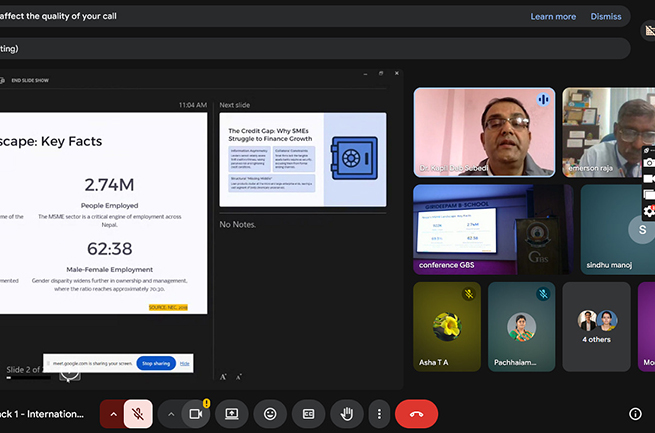Viewport: 655px width, 433px height.
Task: Click the increase notes font size icon
Action: click(x=224, y=377)
